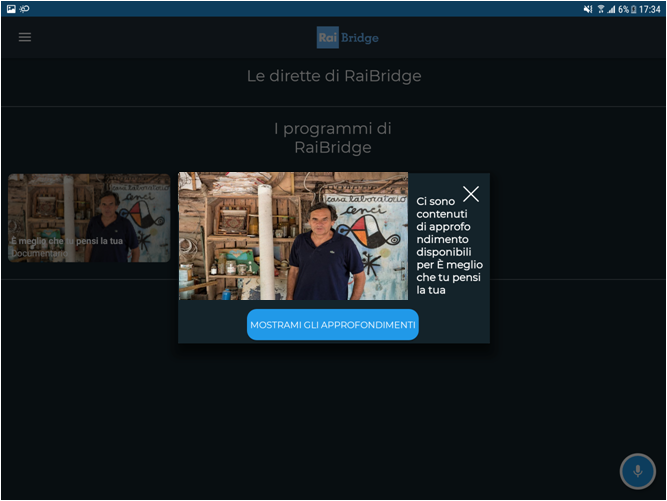Select the 'I programmi di RaiBridge' section heading
Screen dimensions: 667x501
click(x=333, y=138)
